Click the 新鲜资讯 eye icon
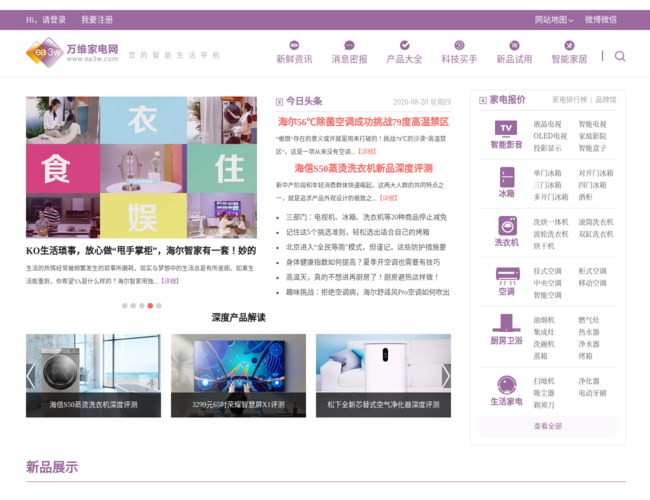The image size is (650, 500). pyautogui.click(x=294, y=45)
